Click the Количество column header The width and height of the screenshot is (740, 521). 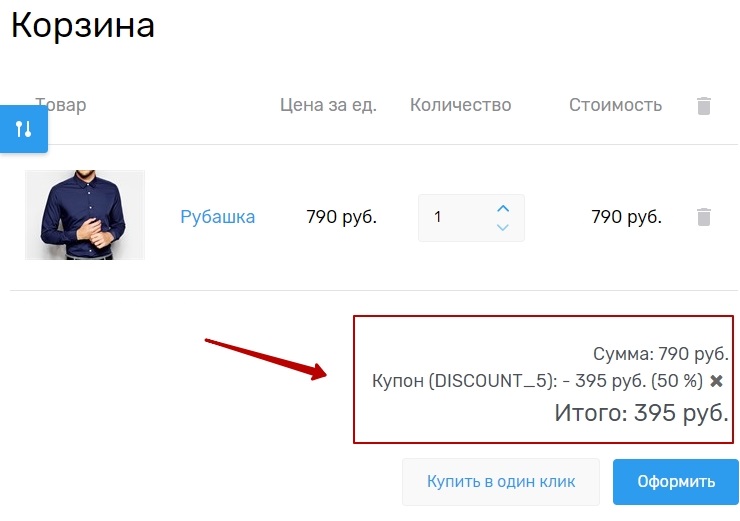coord(460,105)
